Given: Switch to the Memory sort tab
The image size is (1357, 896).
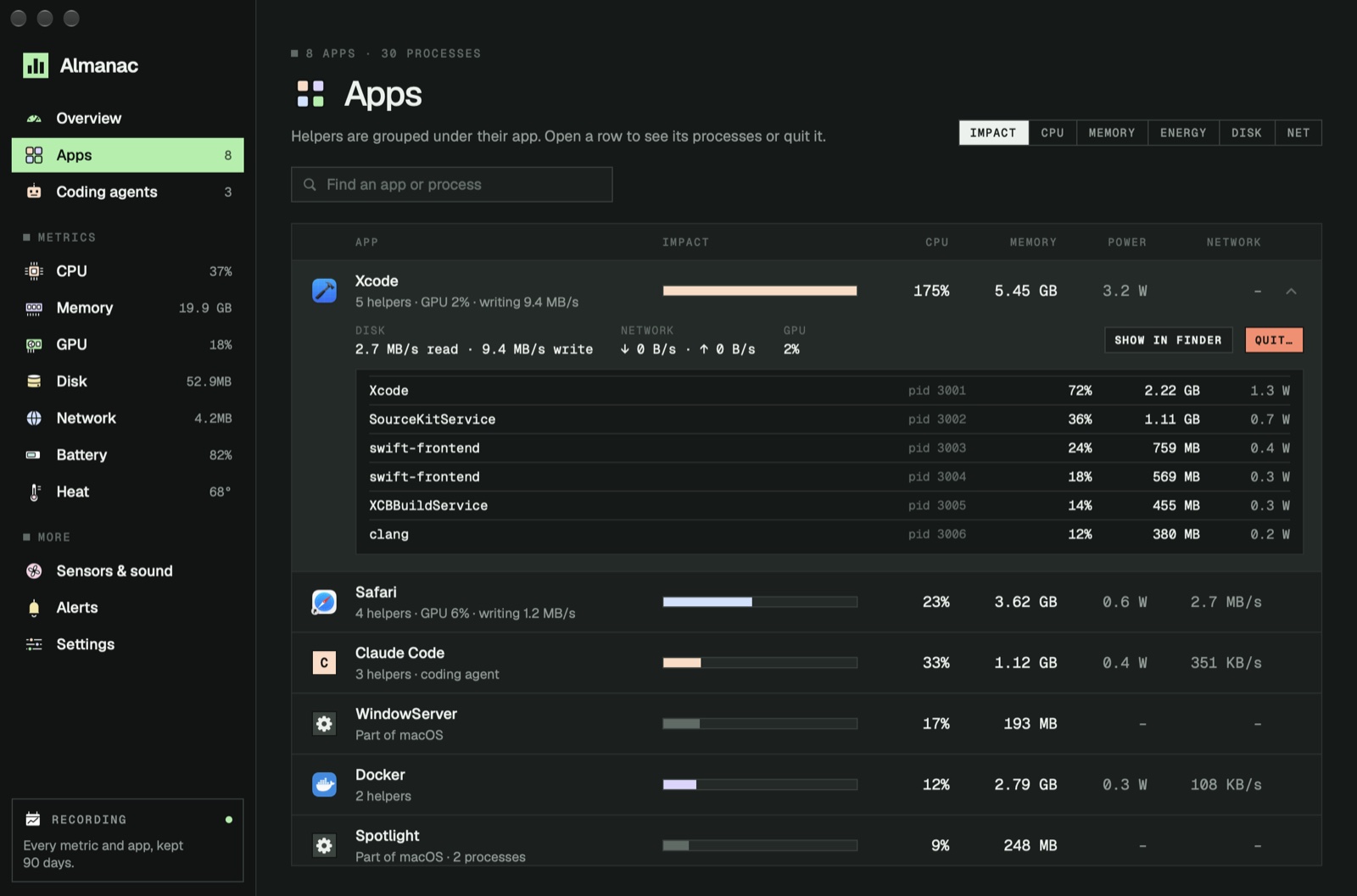Looking at the screenshot, I should pos(1112,133).
